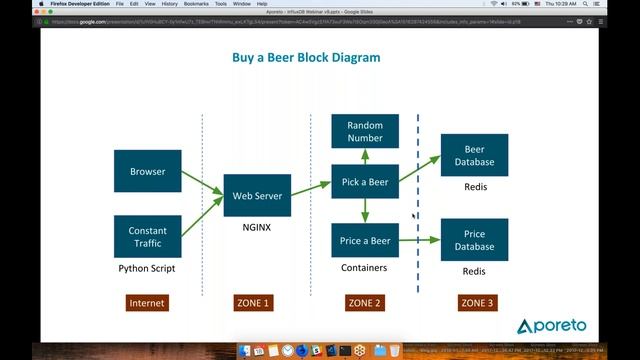The height and width of the screenshot is (360, 640).
Task: Open the Clock app from the dock
Action: (x=287, y=351)
